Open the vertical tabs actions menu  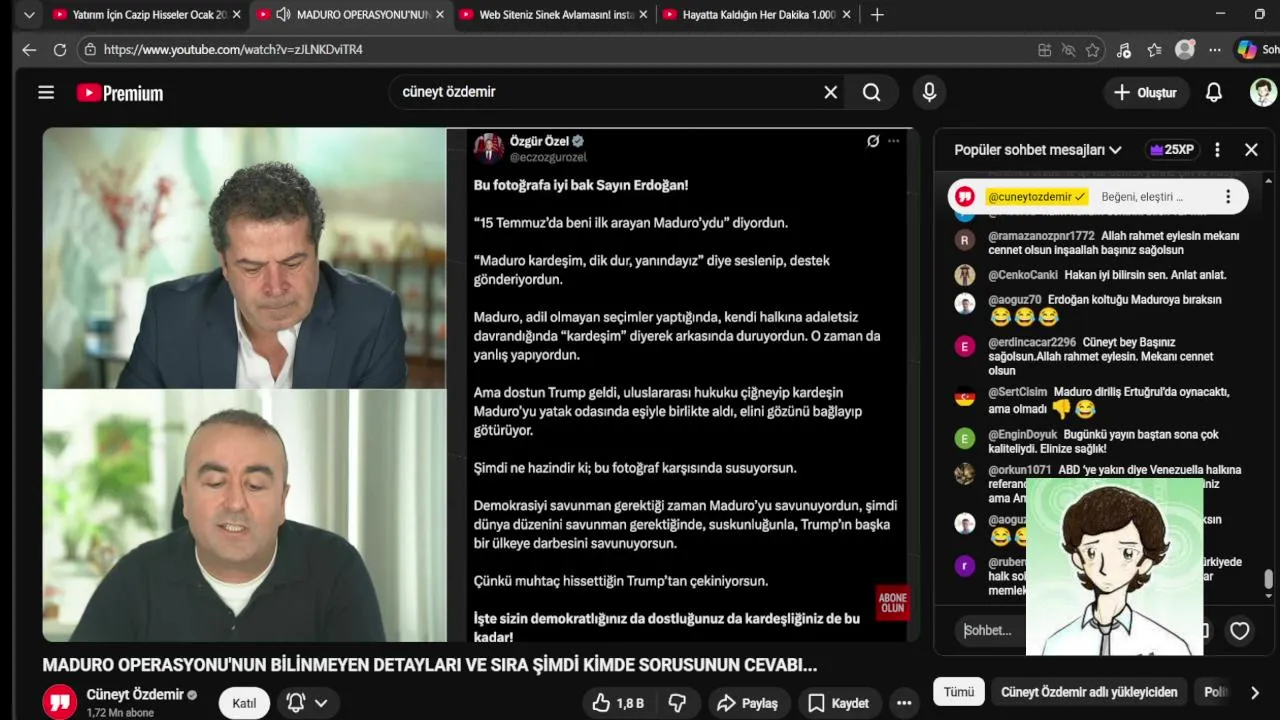click(x=29, y=15)
